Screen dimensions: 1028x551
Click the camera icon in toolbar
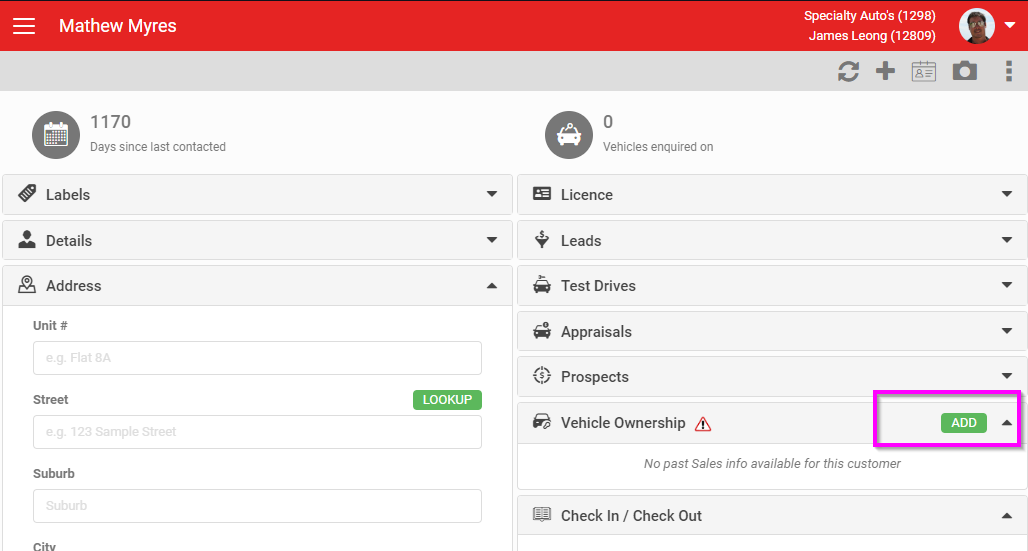[x=965, y=71]
